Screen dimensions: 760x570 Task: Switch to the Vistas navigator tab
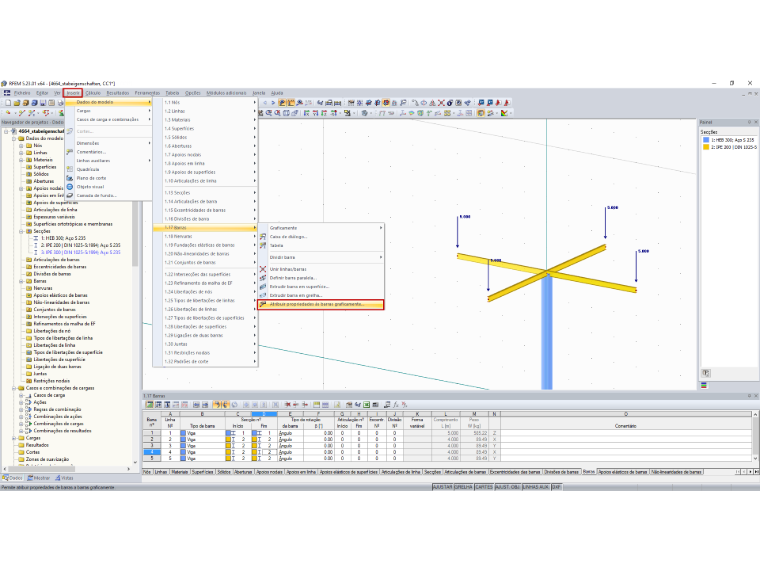pyautogui.click(x=64, y=478)
